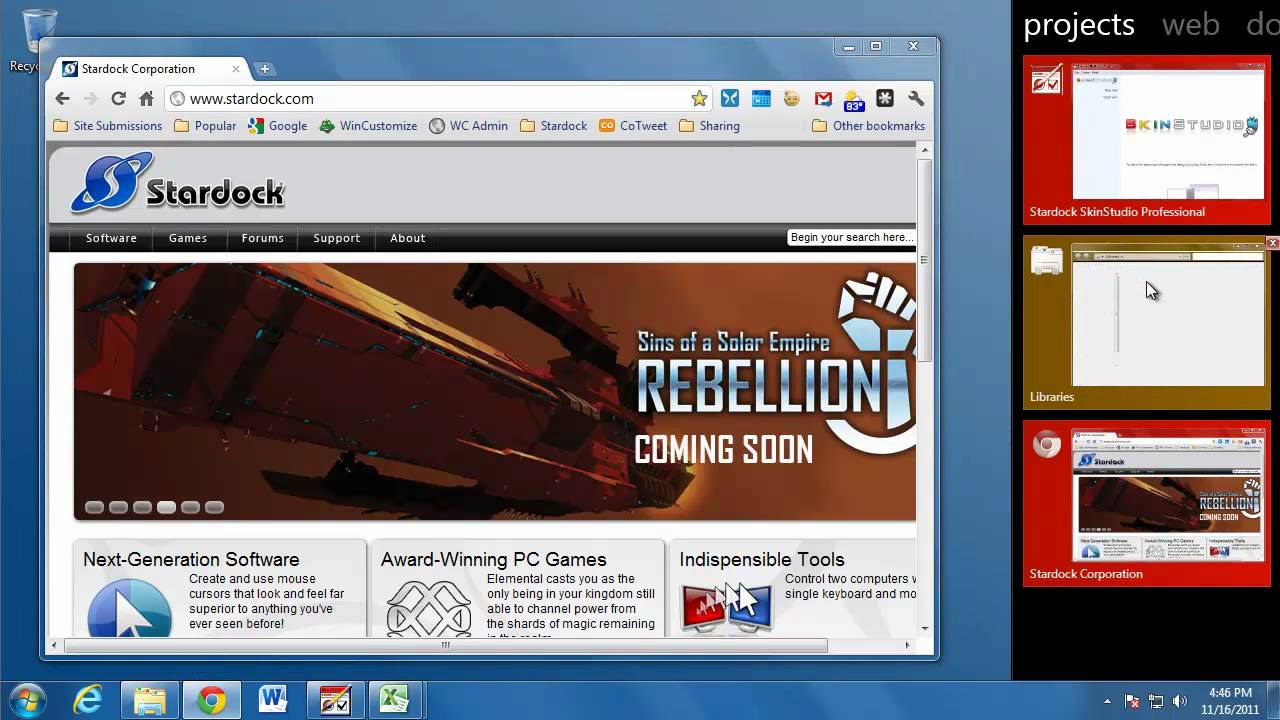Reload the Stardock page

118,98
